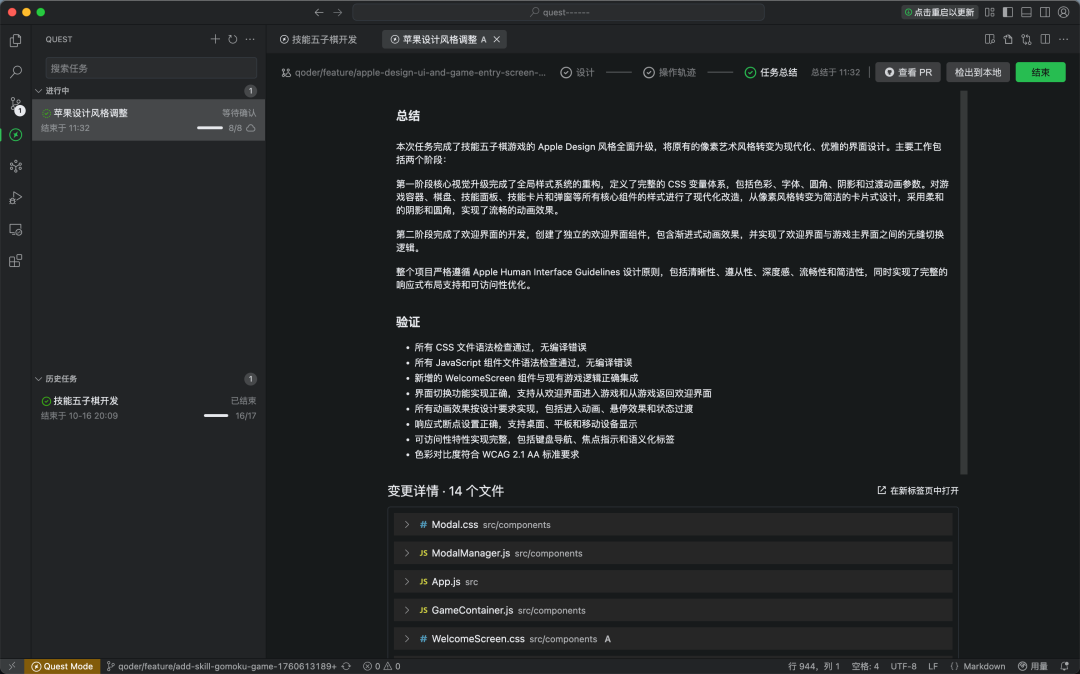Open 用量 usage in status bar
The width and height of the screenshot is (1080, 674).
[x=1032, y=666]
